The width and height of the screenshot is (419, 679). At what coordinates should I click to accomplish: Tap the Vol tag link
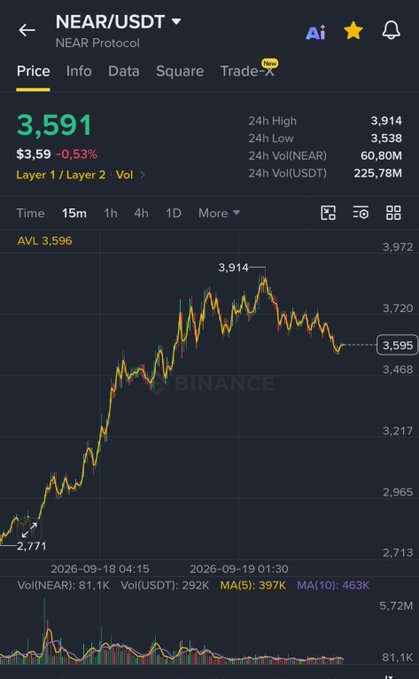(x=124, y=175)
